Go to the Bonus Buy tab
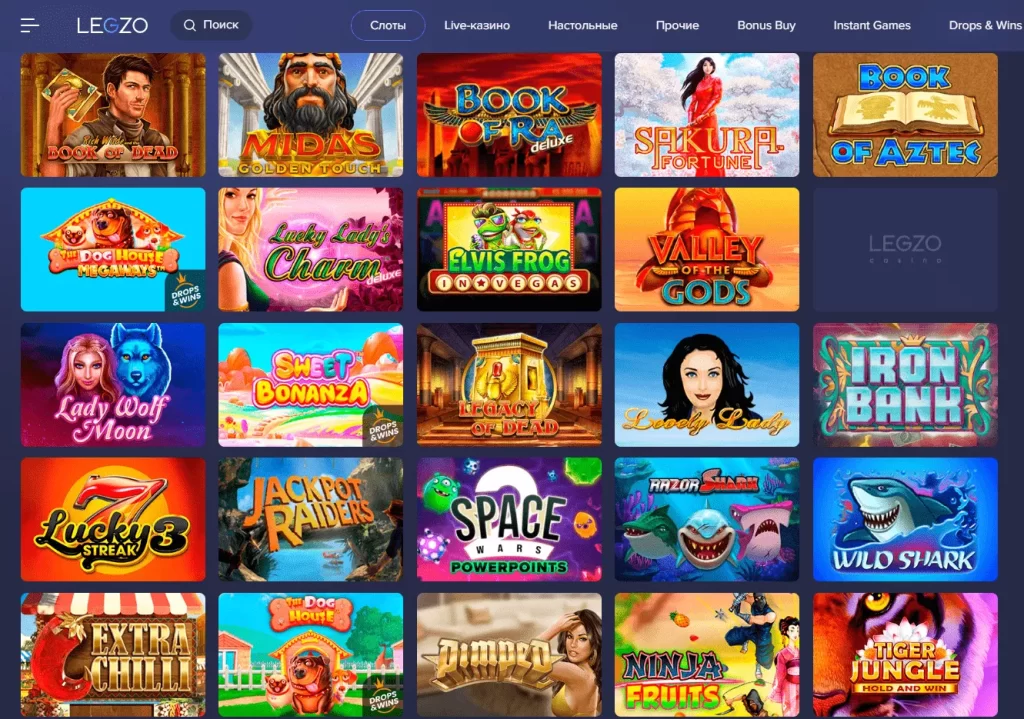 [x=766, y=25]
